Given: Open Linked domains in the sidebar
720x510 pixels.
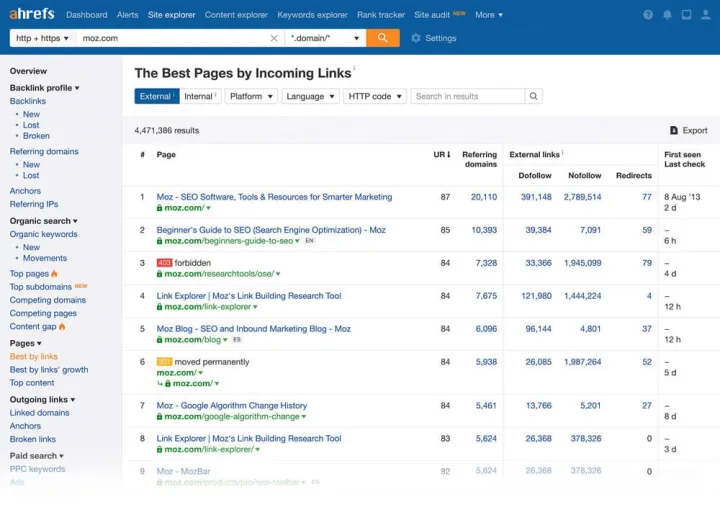Looking at the screenshot, I should 39,413.
